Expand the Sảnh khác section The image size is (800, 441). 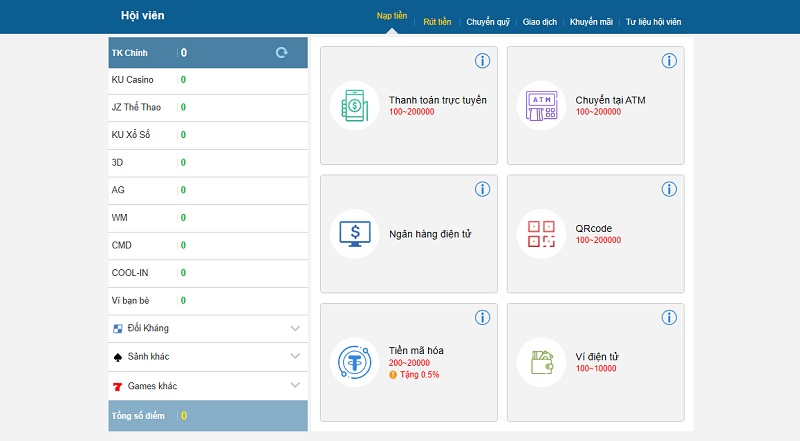(x=295, y=356)
